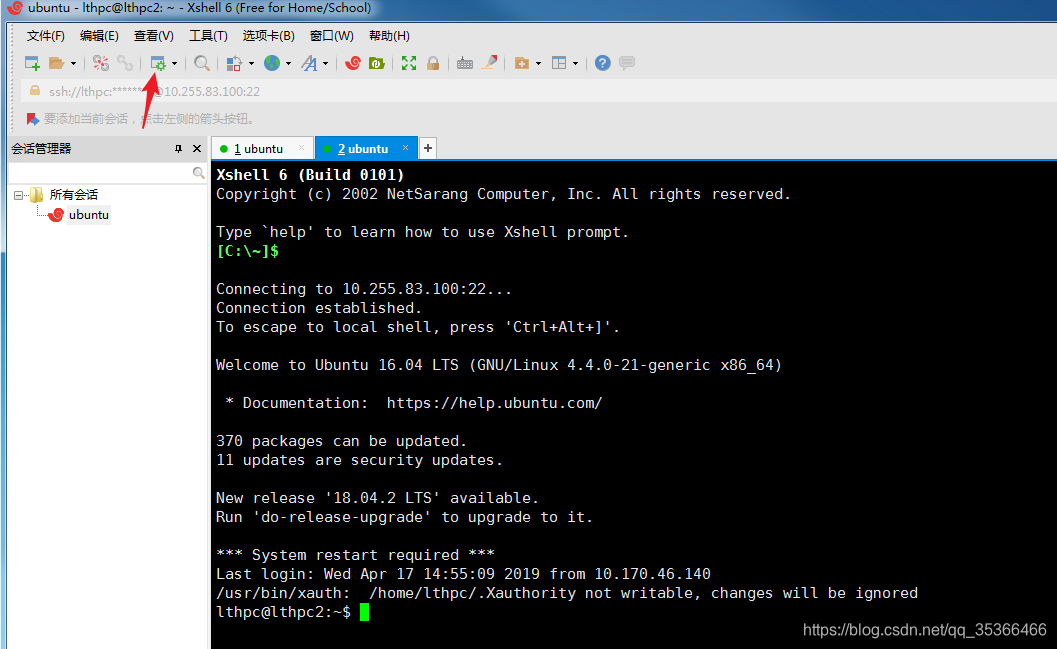This screenshot has height=649, width=1057.
Task: Click the Reconnect chain-link icon
Action: click(x=125, y=63)
